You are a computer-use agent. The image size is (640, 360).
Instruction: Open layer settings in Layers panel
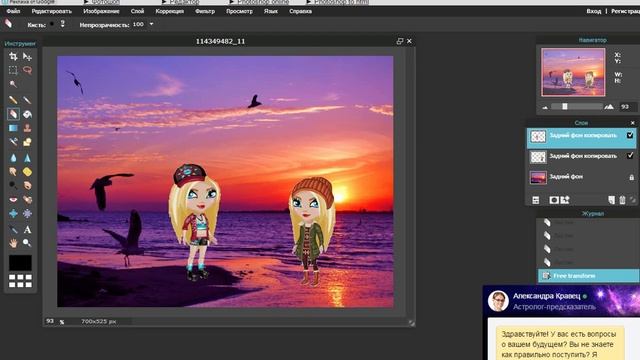point(536,200)
